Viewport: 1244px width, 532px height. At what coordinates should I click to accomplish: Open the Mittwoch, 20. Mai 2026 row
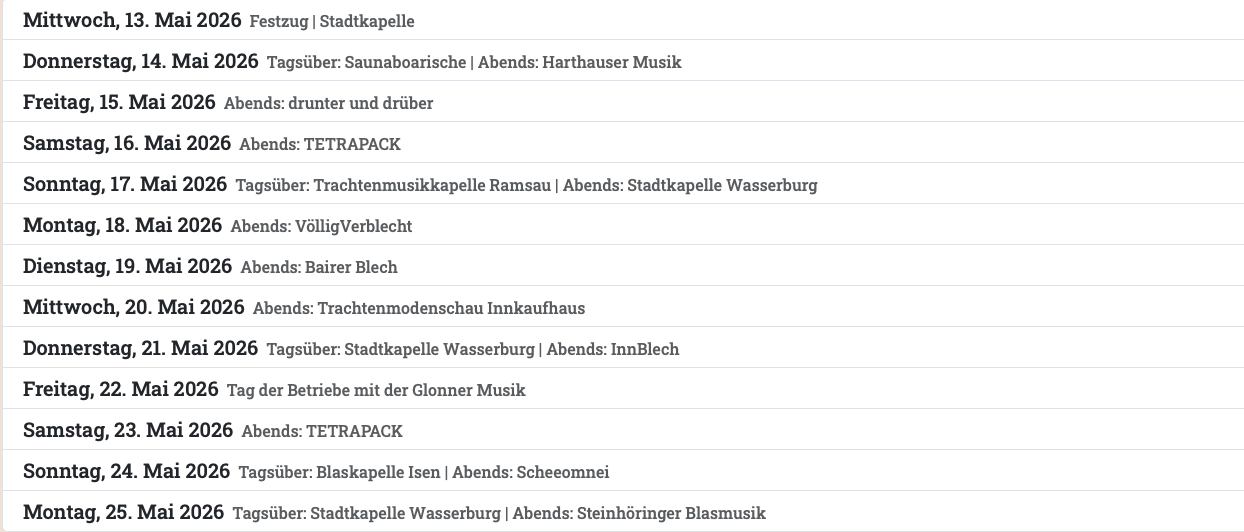coord(133,307)
